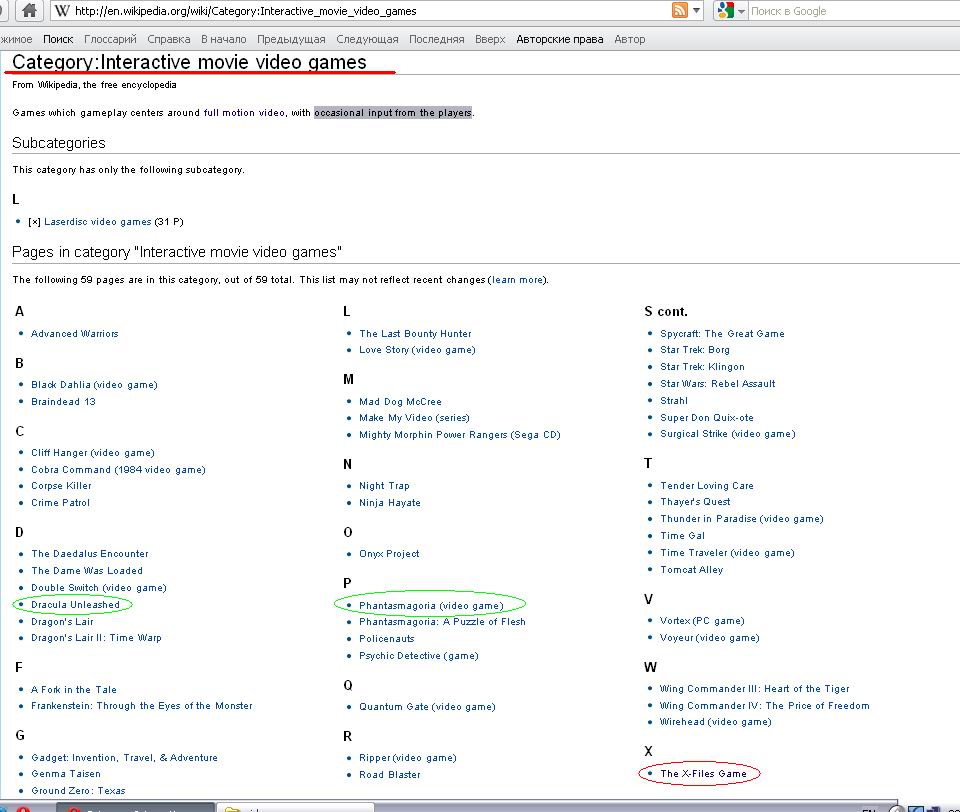The height and width of the screenshot is (812, 960).
Task: Open Spycraft: The Great Game link
Action: 722,334
